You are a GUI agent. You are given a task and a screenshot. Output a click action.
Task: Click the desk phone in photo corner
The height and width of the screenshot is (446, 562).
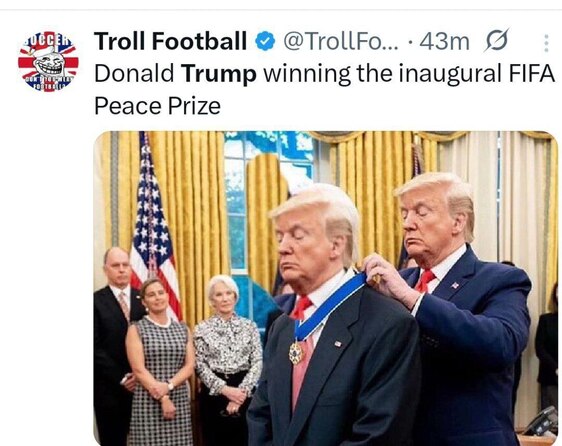tap(541, 422)
